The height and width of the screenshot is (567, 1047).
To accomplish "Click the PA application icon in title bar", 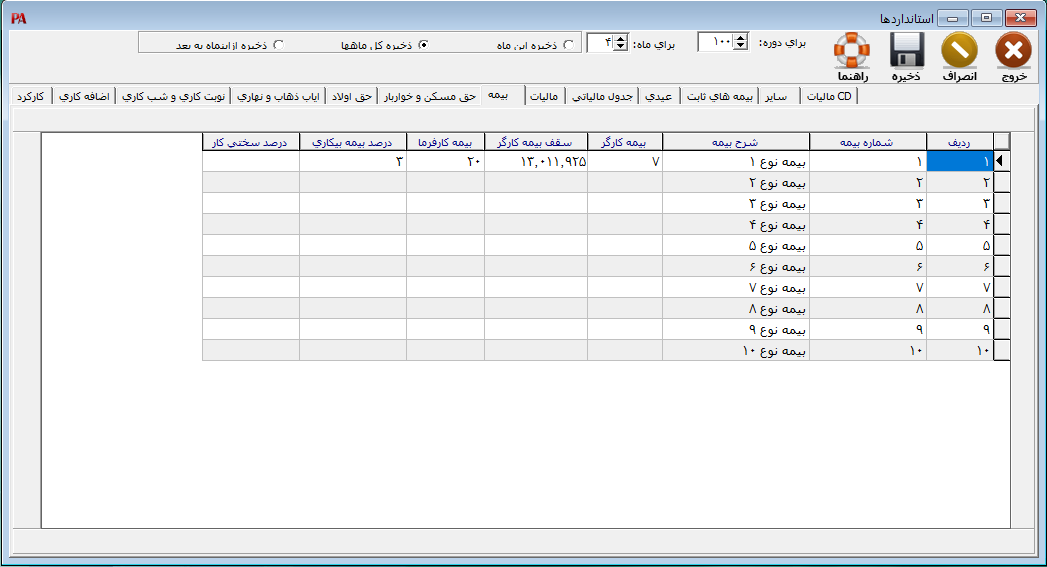I will [x=18, y=18].
